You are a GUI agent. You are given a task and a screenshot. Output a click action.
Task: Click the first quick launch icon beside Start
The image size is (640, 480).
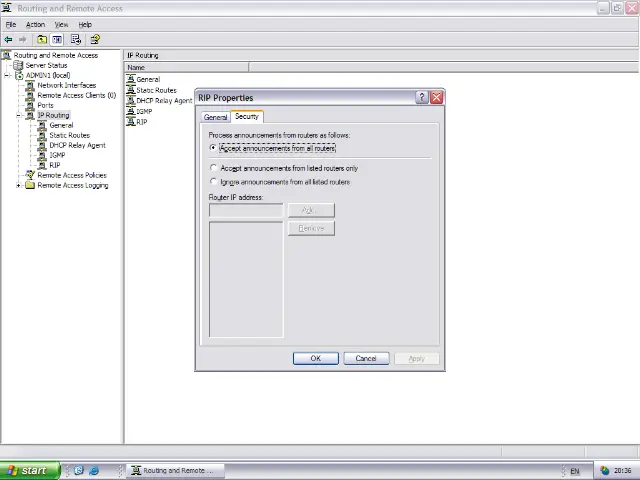[x=79, y=470]
